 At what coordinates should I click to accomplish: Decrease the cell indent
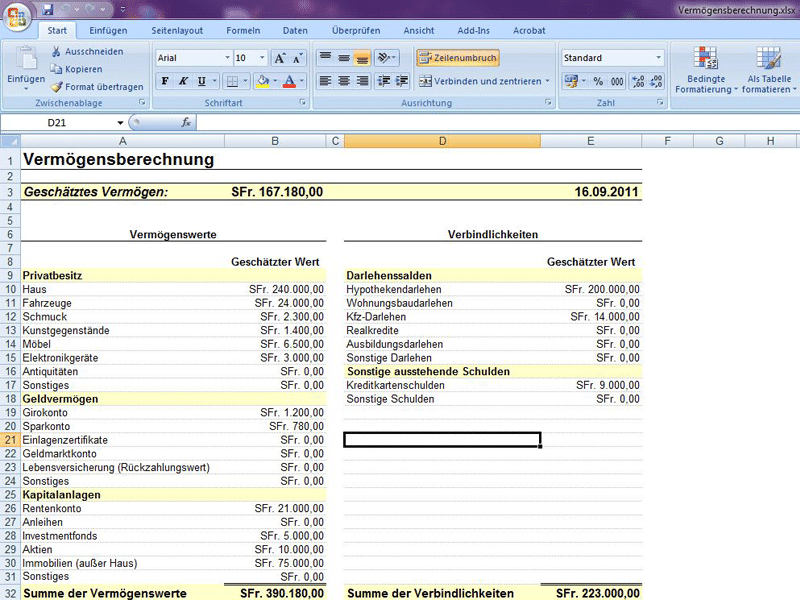384,81
